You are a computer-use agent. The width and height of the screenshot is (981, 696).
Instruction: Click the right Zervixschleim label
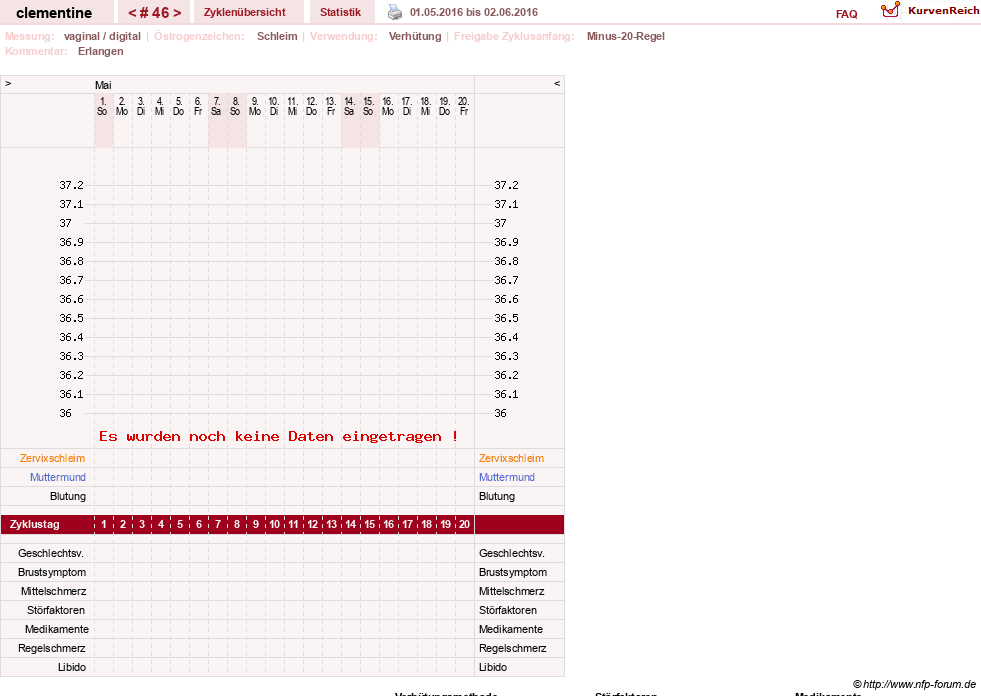[511, 458]
